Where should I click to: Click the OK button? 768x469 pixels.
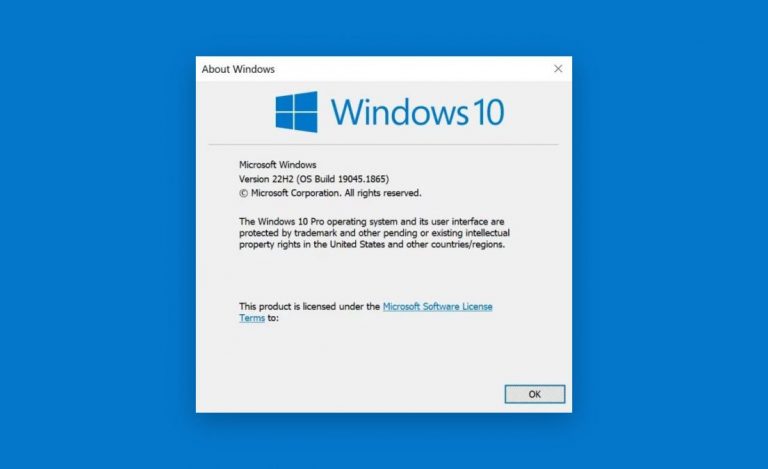click(x=534, y=394)
